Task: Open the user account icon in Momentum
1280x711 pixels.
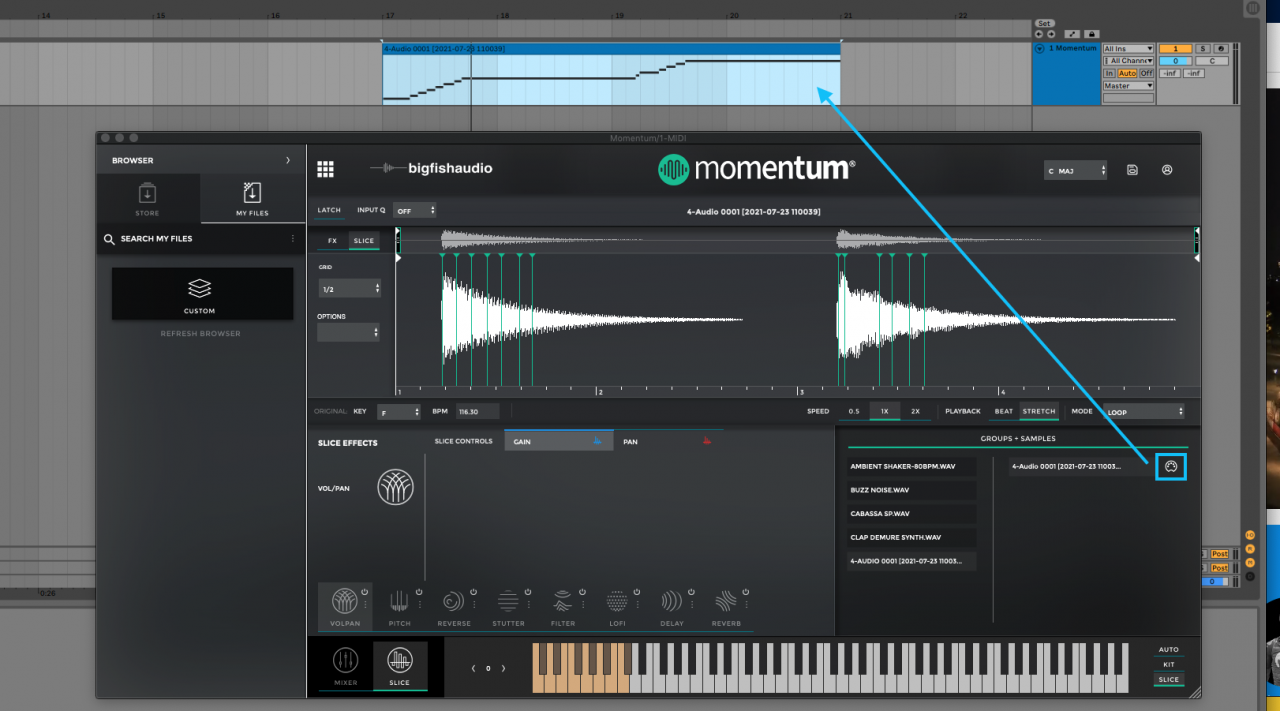Action: (1166, 170)
